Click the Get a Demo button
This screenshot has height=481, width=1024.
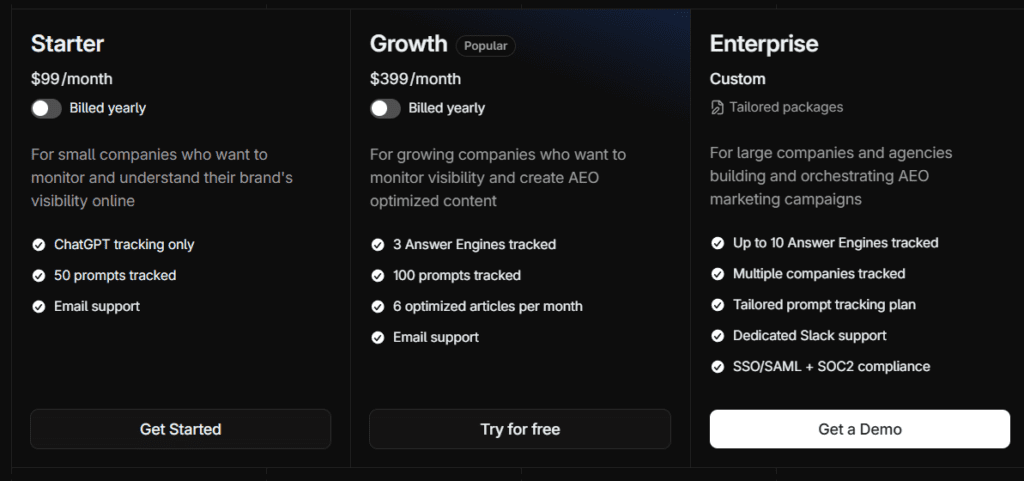(x=859, y=429)
